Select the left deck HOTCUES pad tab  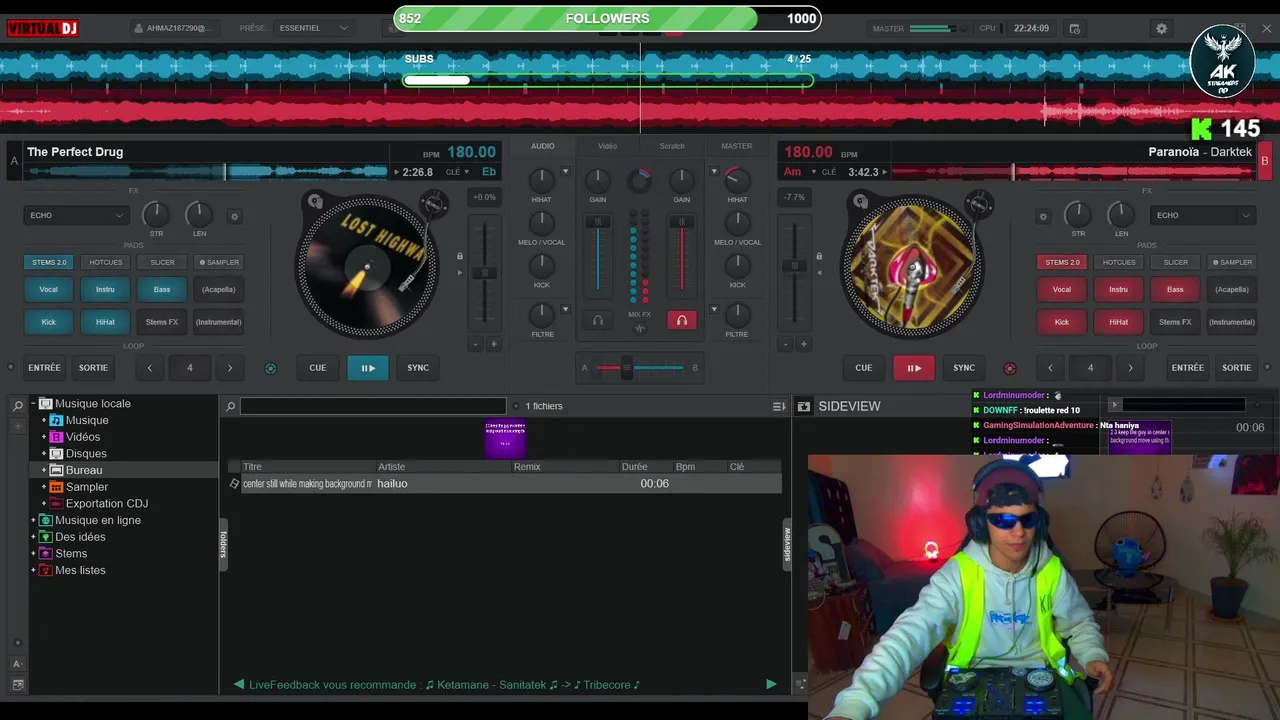click(105, 262)
